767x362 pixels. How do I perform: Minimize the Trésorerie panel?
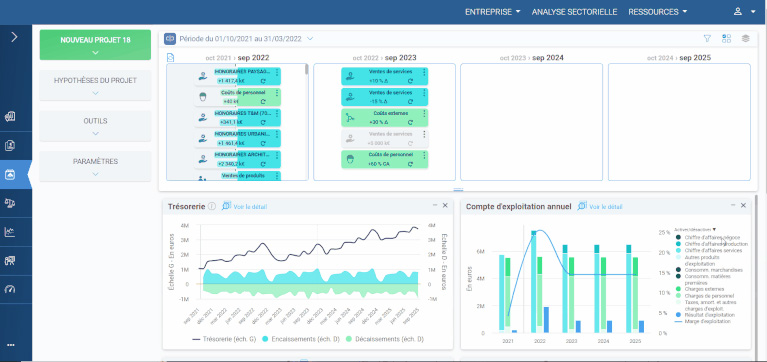[435, 205]
